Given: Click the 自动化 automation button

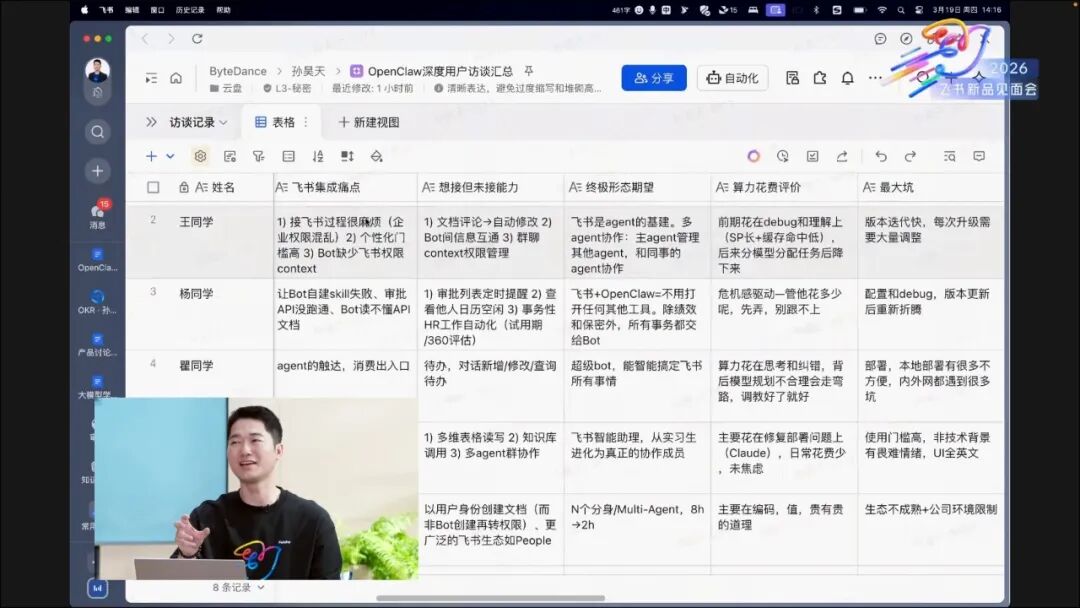Looking at the screenshot, I should 732,78.
